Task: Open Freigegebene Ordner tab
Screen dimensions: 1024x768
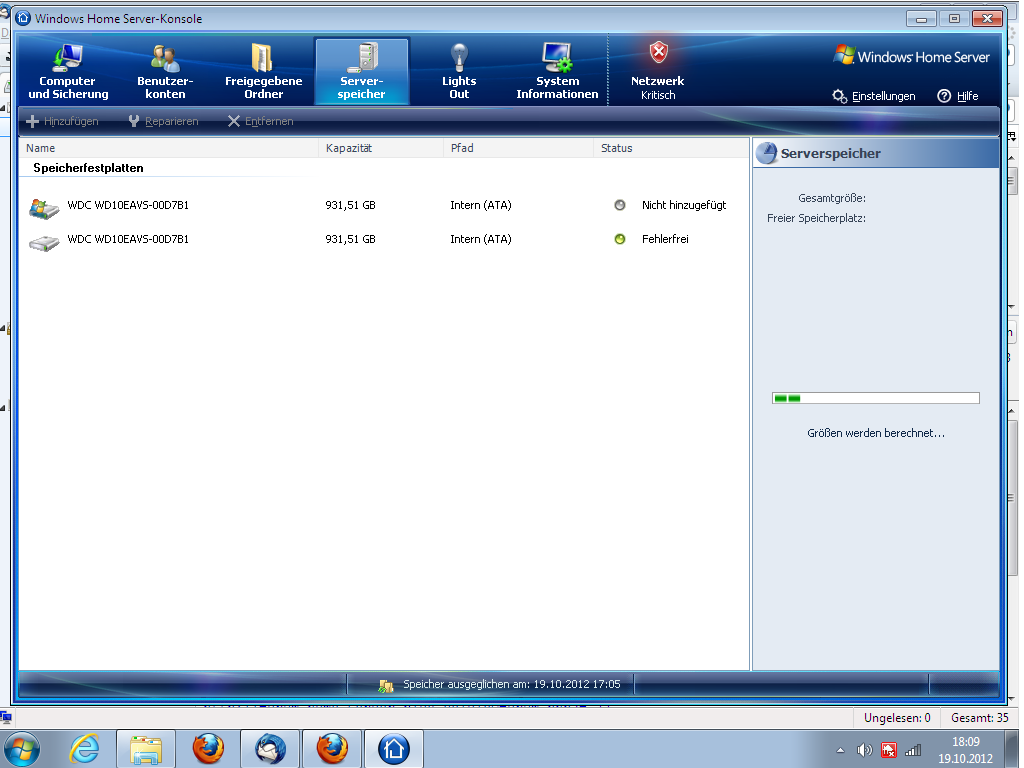Action: [x=263, y=71]
